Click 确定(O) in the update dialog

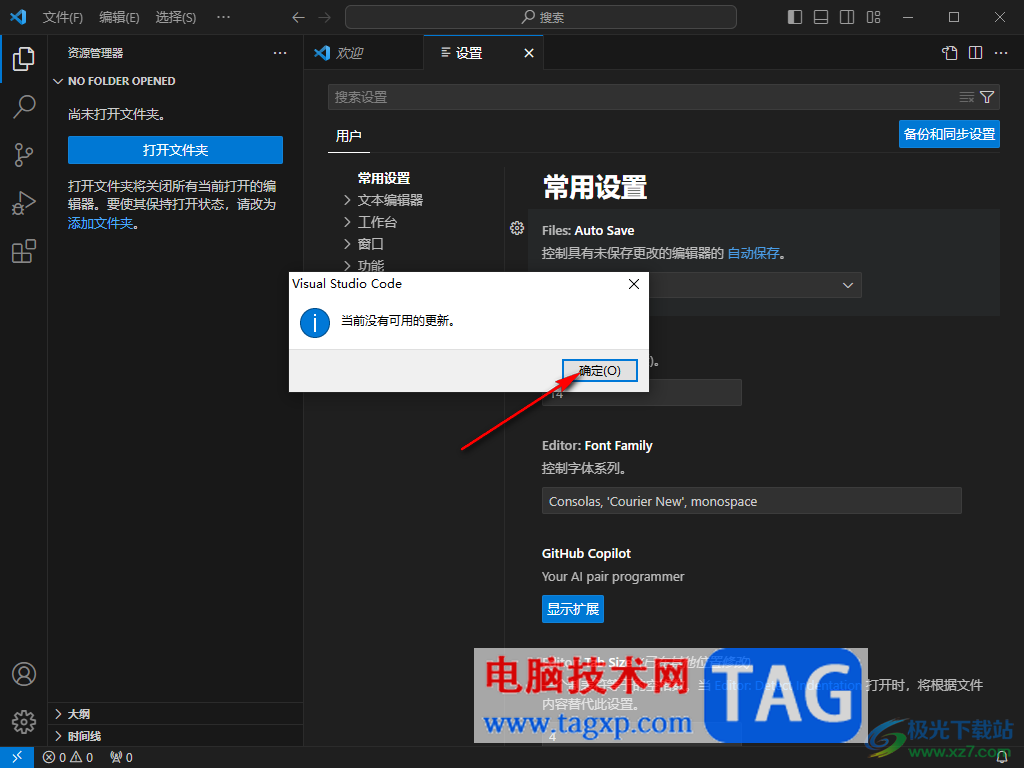(x=600, y=370)
